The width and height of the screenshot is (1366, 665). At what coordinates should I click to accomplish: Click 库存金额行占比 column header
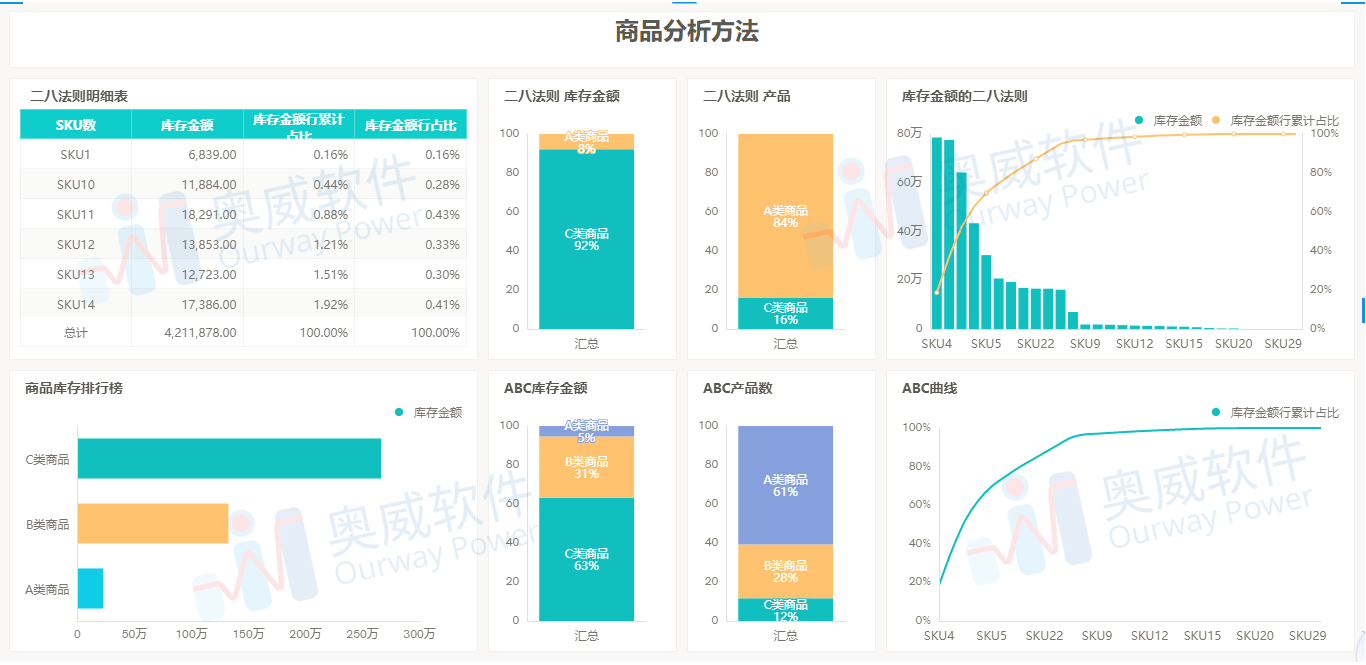(411, 123)
